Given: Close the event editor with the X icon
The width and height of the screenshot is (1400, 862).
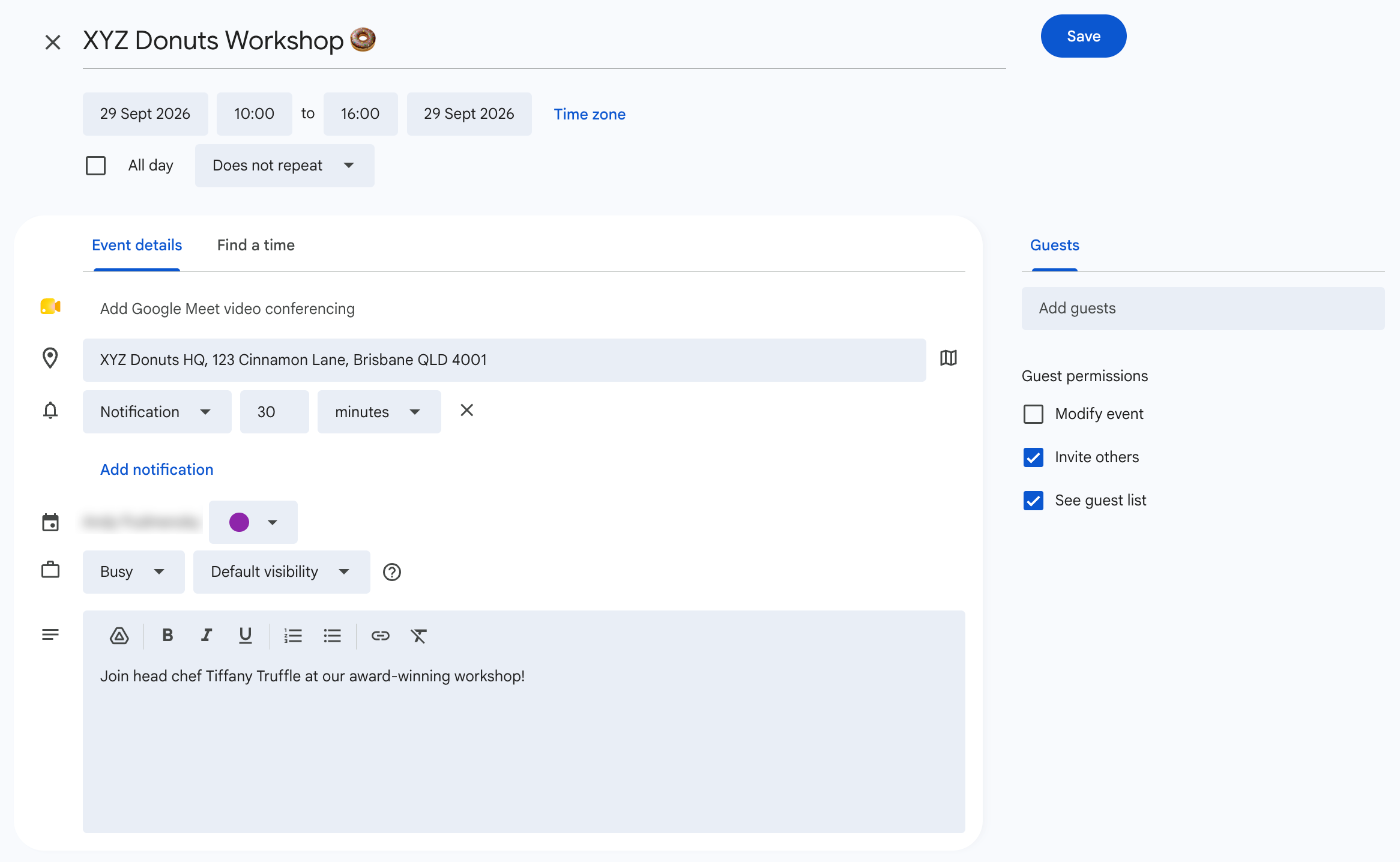Looking at the screenshot, I should point(53,42).
